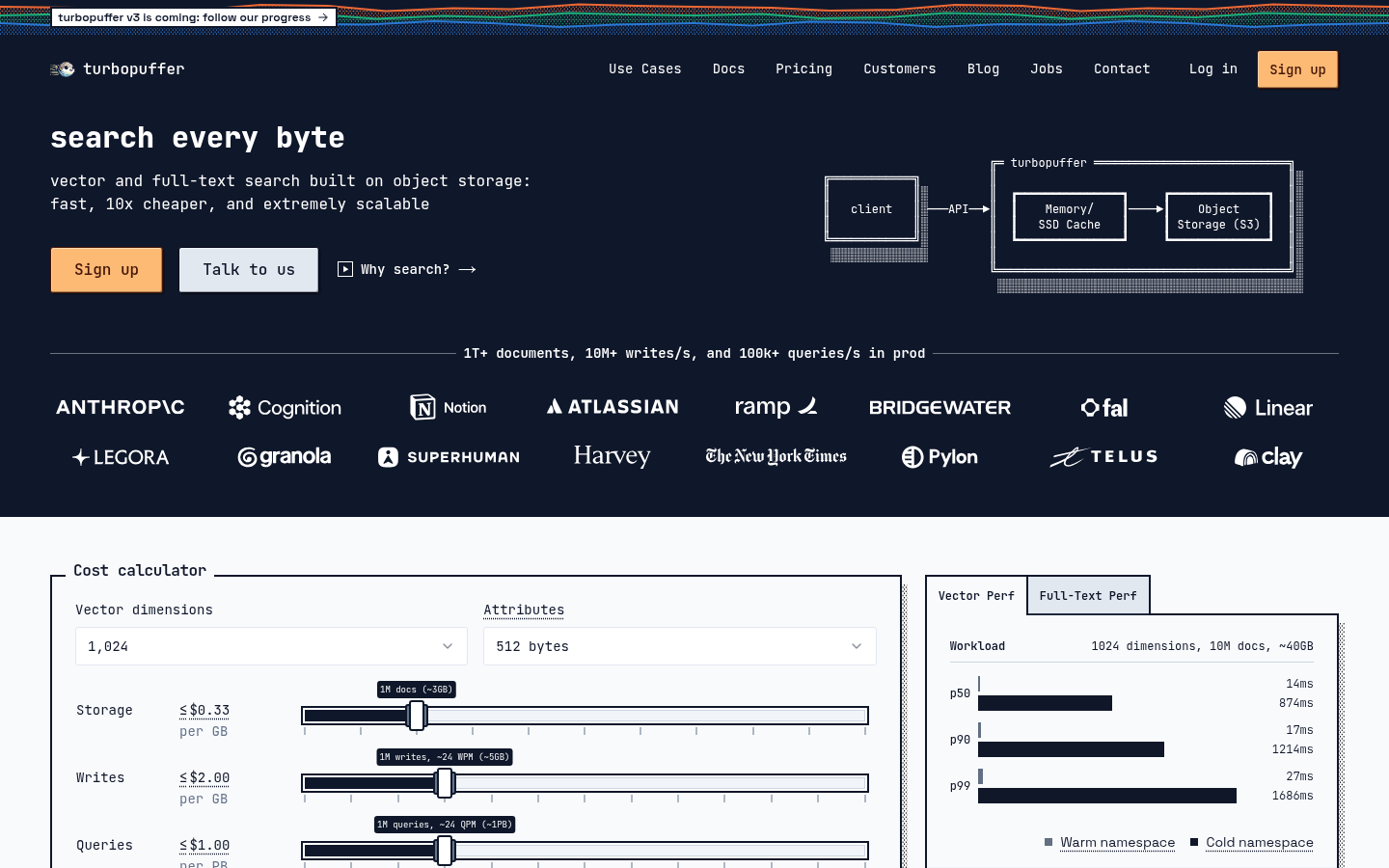Click the Harvey customer logo
The height and width of the screenshot is (868, 1389).
click(x=613, y=456)
